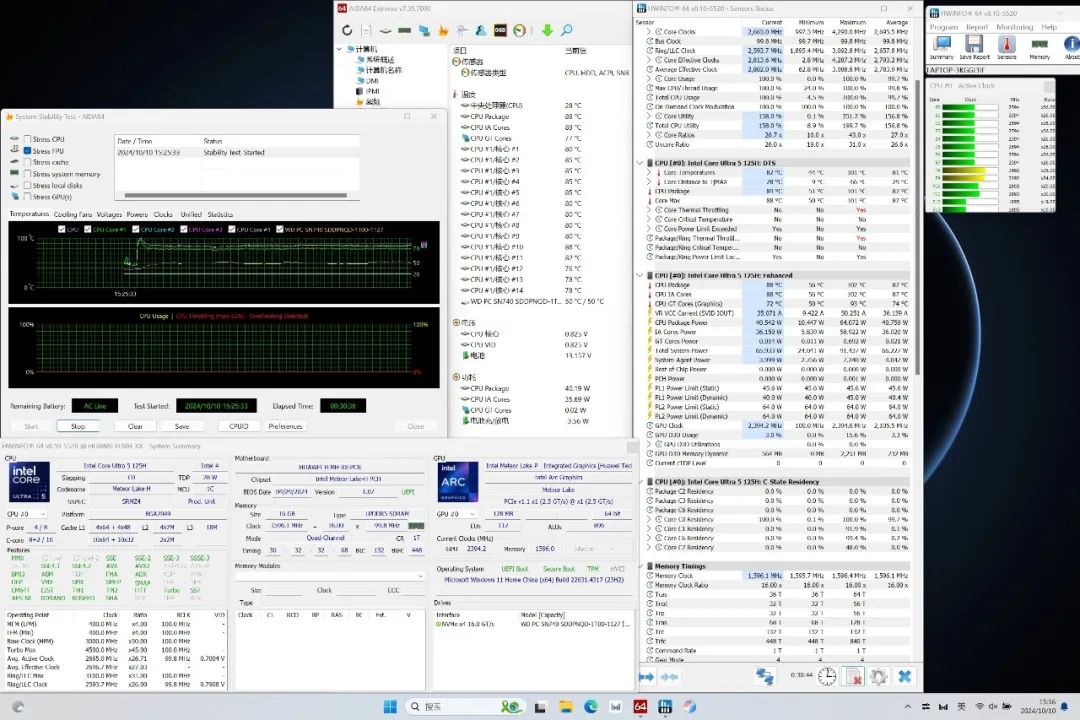
Task: Expand the Core Clocks sensor row
Action: tap(650, 32)
